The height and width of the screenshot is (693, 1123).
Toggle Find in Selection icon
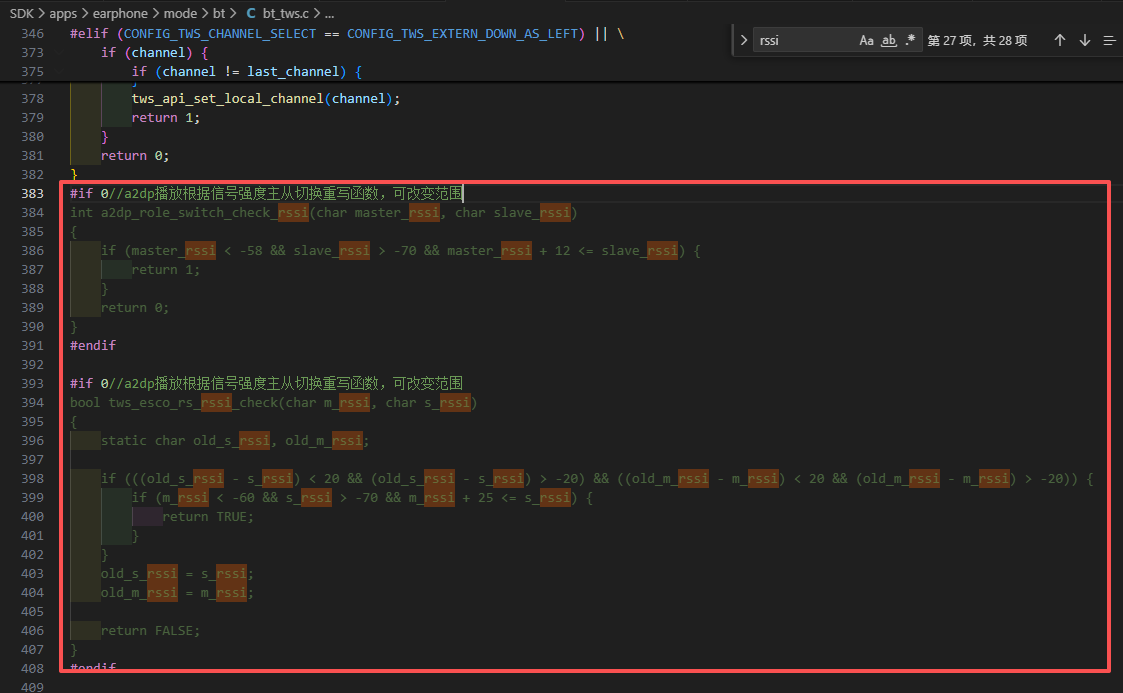(1109, 40)
